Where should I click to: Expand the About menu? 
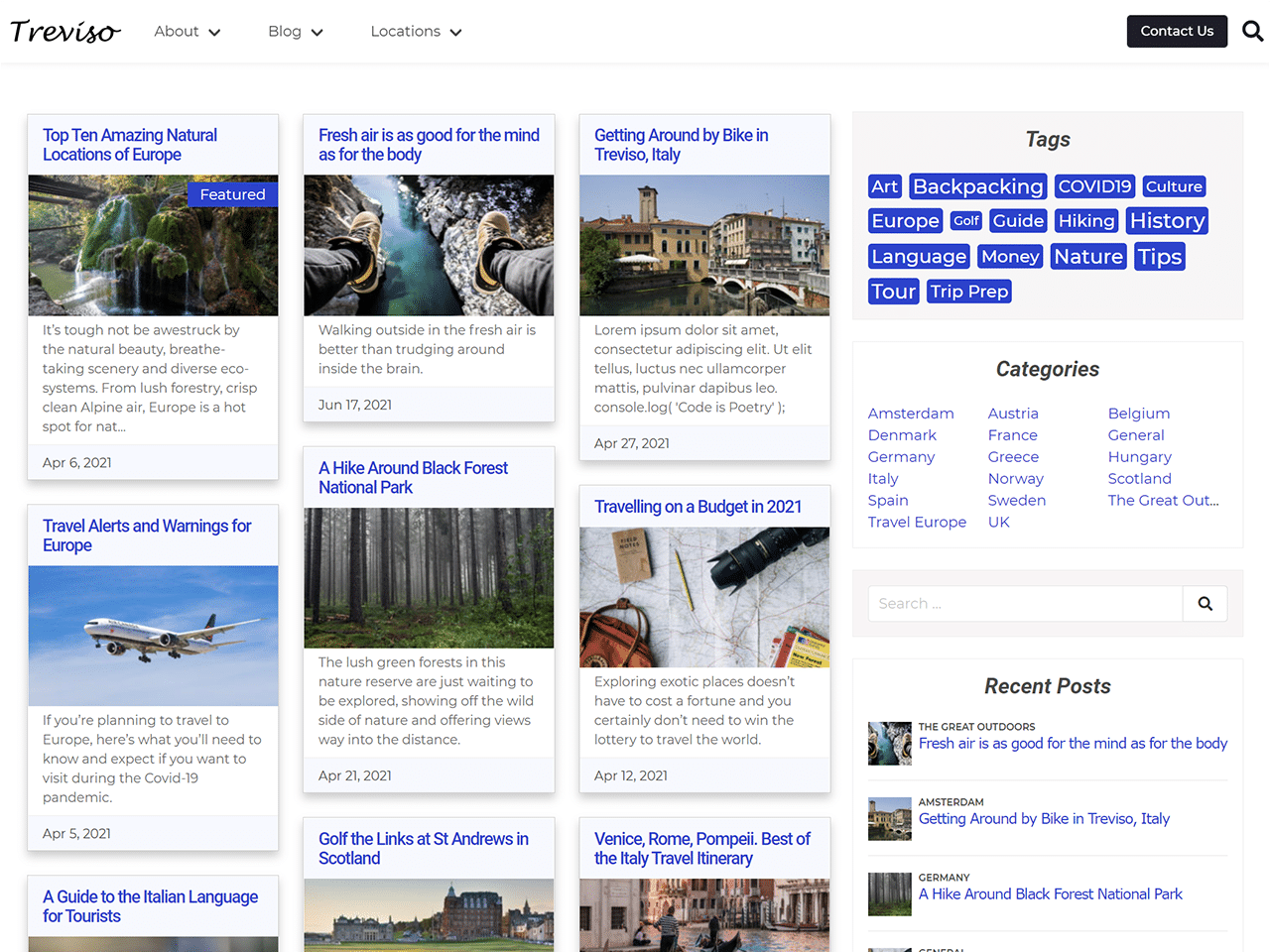[x=188, y=32]
